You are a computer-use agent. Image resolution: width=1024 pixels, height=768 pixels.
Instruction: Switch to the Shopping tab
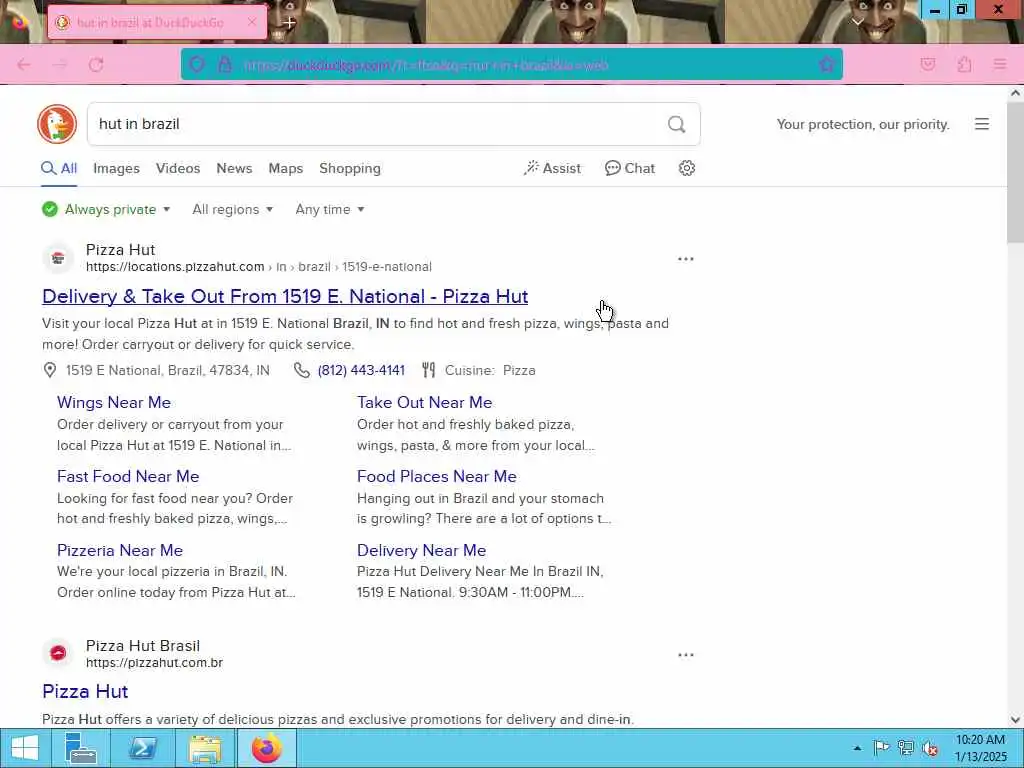pos(350,168)
